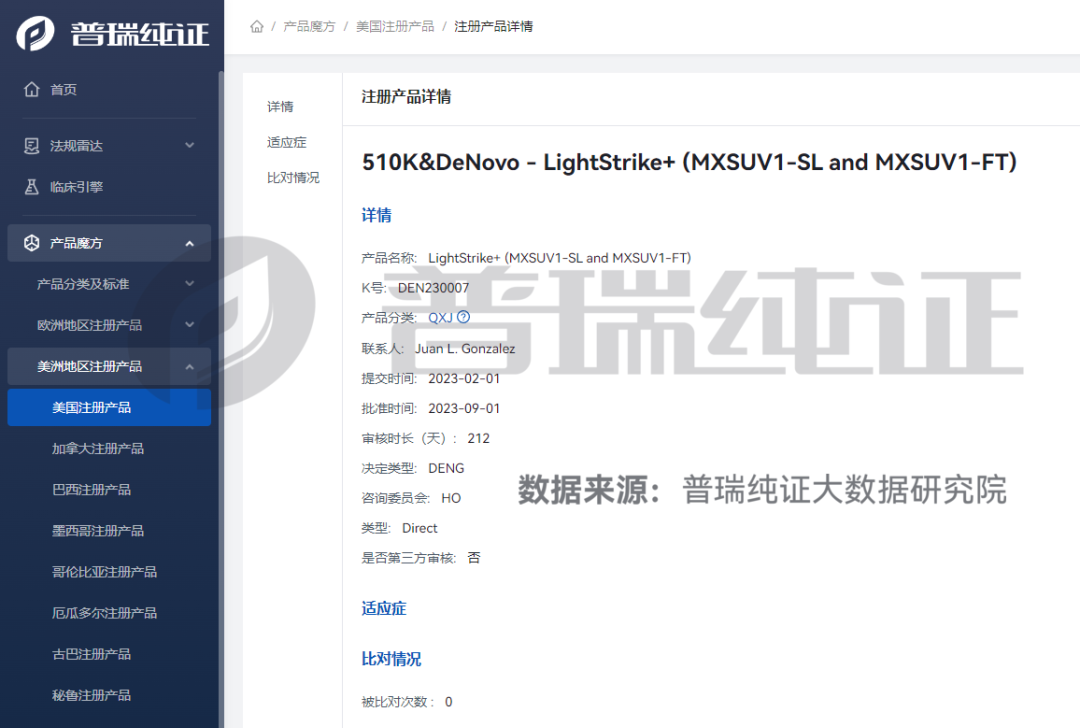Screen dimensions: 1080x728
Task: Go to 产品魔方 breadcrumb link
Action: click(309, 26)
